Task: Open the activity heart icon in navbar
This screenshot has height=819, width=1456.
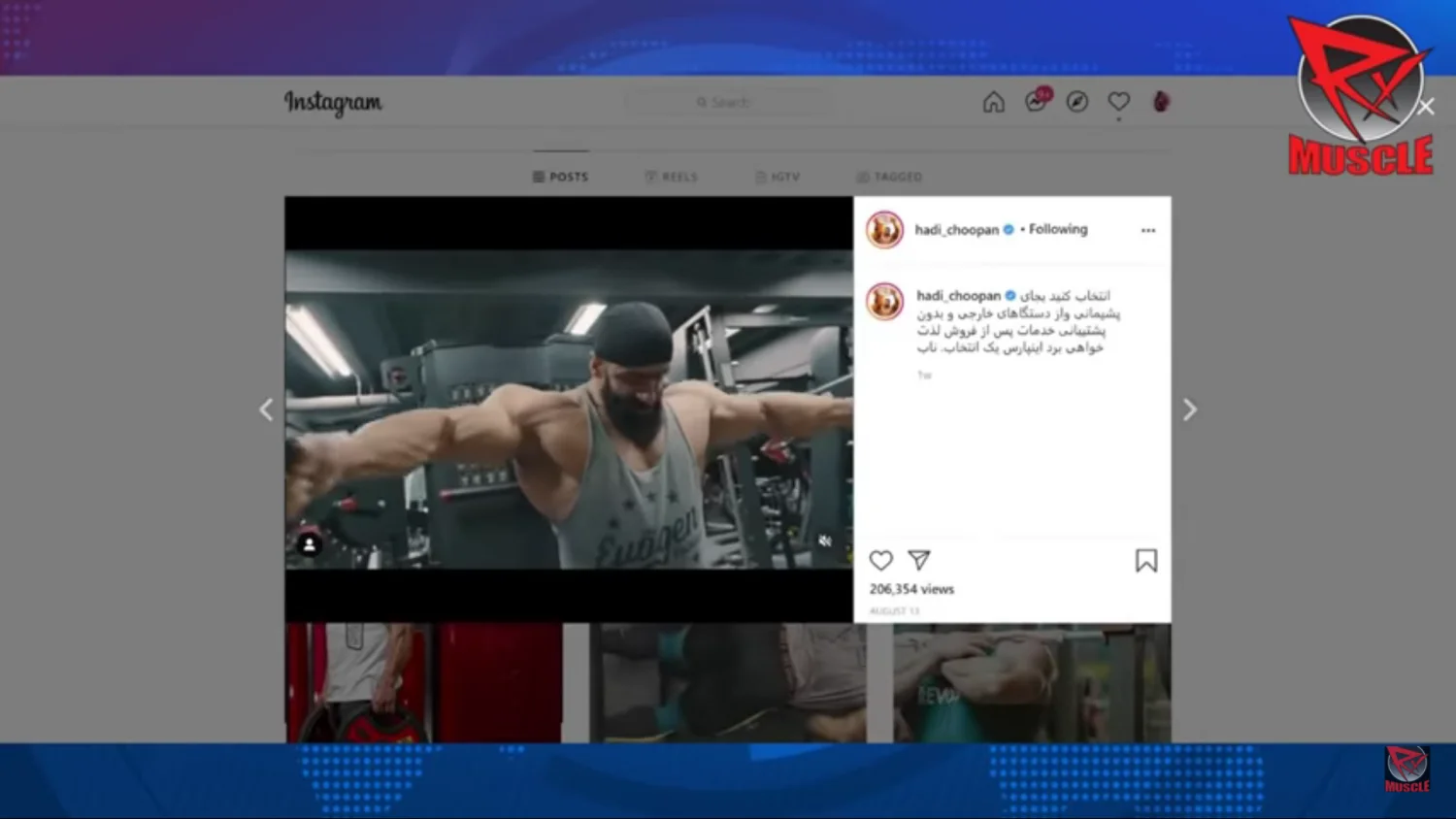Action: (x=1119, y=102)
